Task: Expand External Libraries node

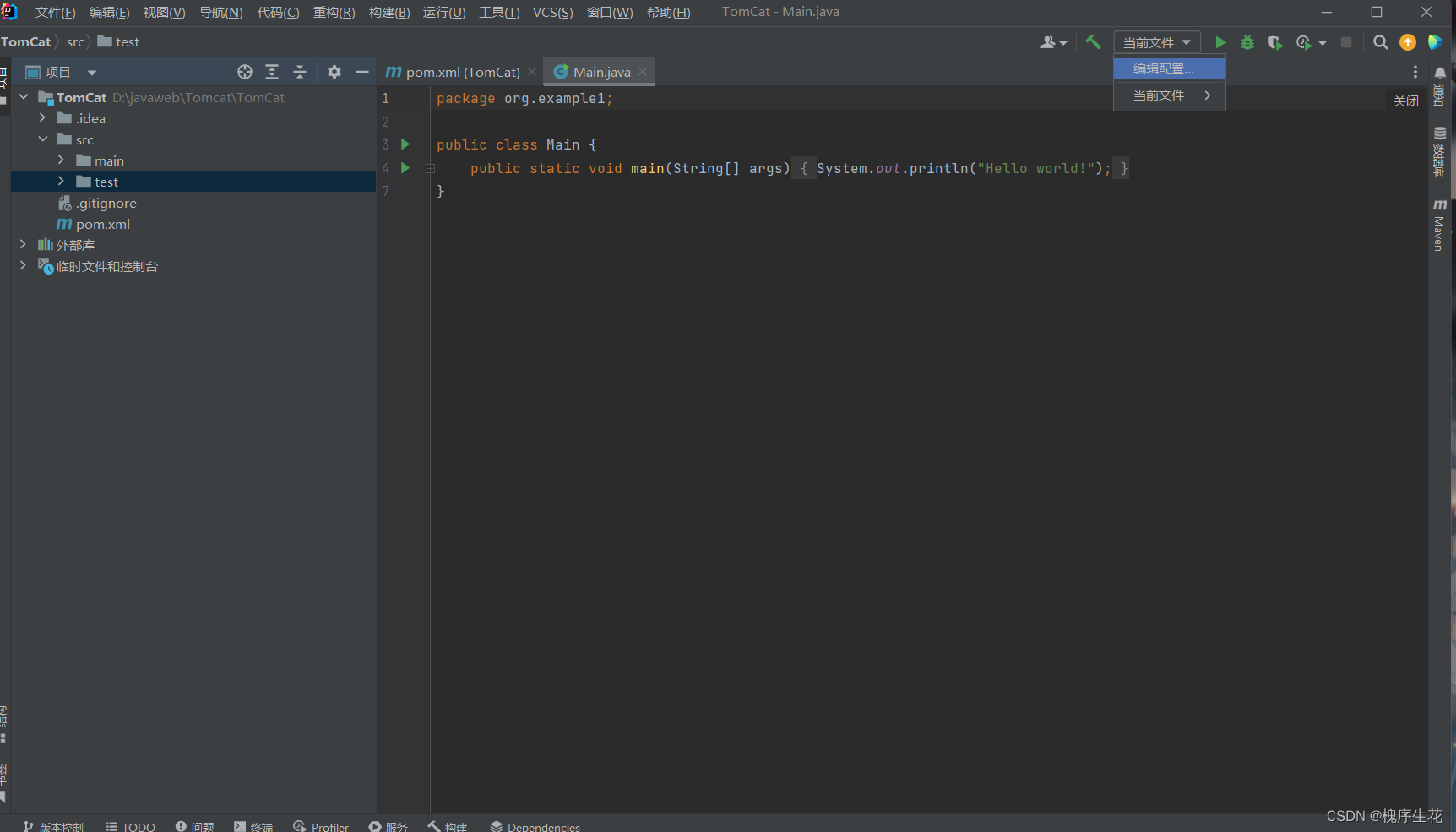Action: (24, 245)
